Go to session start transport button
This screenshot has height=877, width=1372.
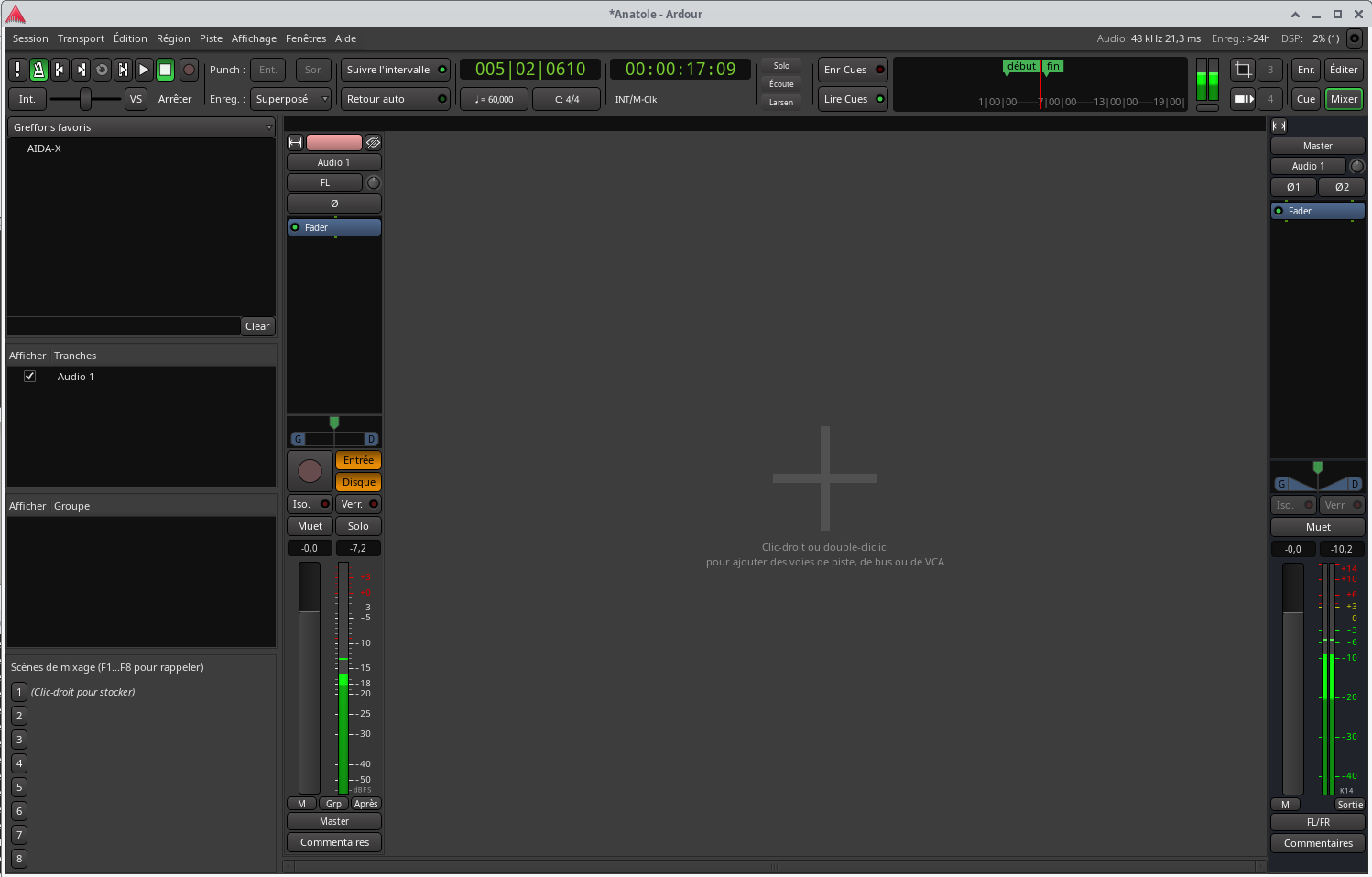[60, 70]
